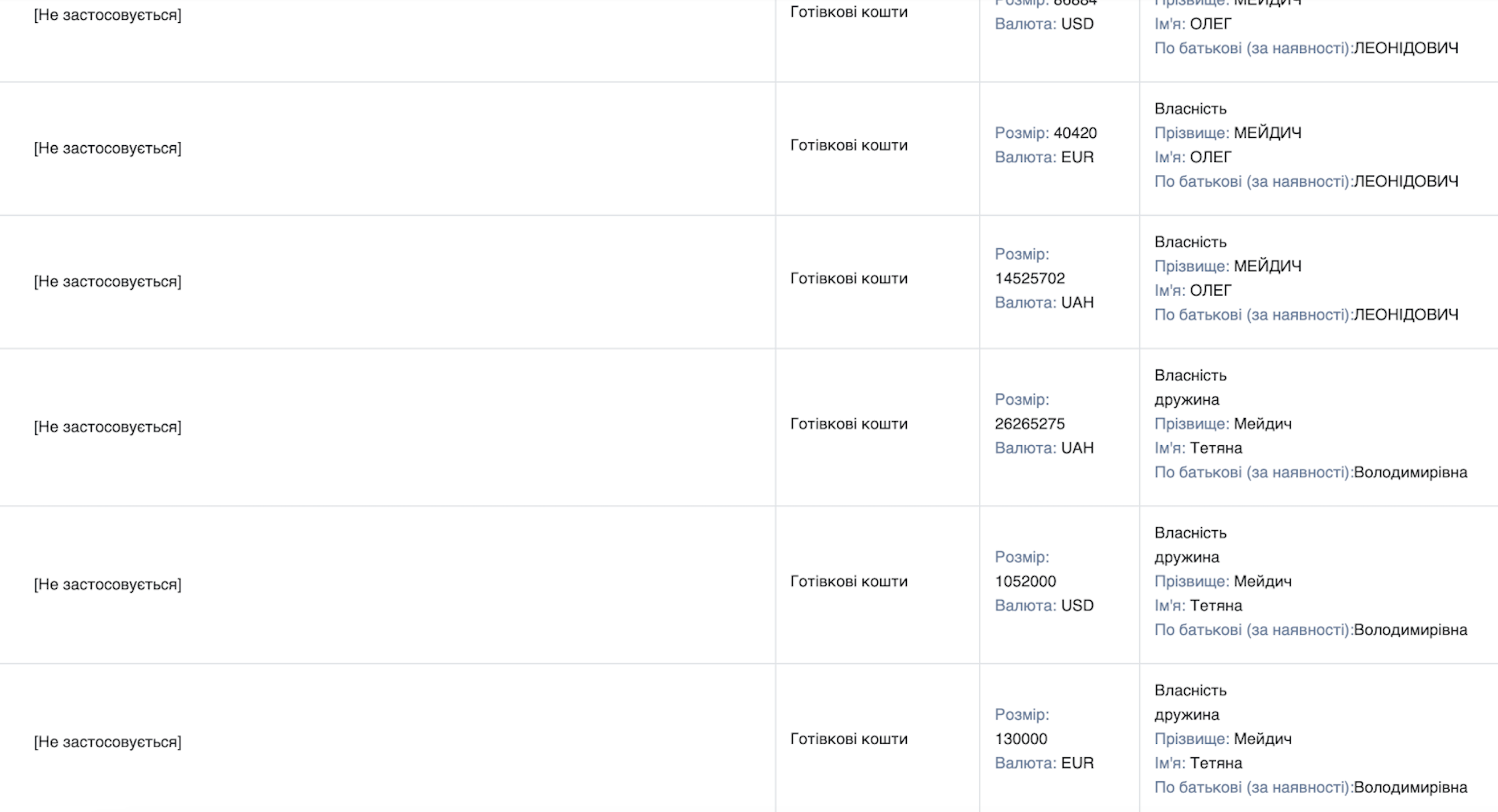1498x812 pixels.
Task: Click 'дружина' label in the 26265275 row
Action: pyautogui.click(x=1187, y=400)
